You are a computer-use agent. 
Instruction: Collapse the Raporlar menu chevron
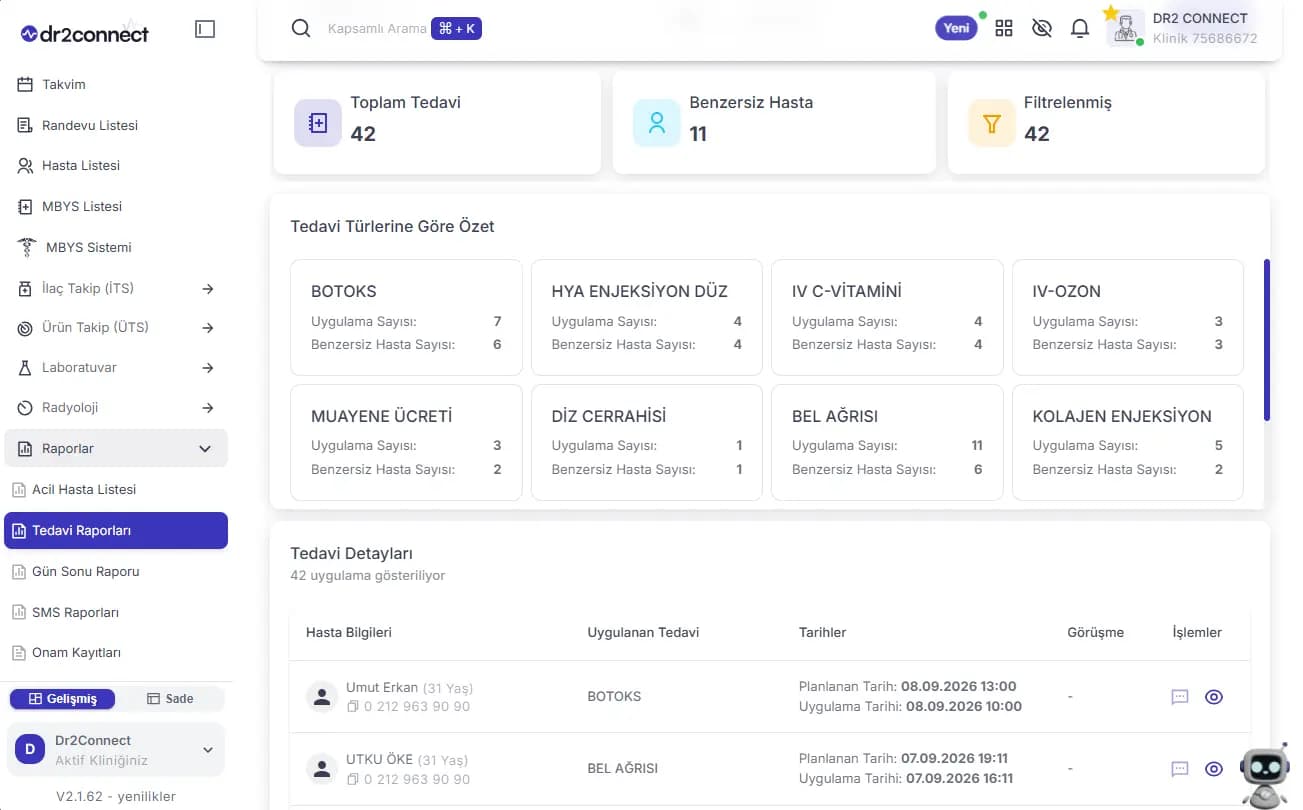click(x=205, y=449)
